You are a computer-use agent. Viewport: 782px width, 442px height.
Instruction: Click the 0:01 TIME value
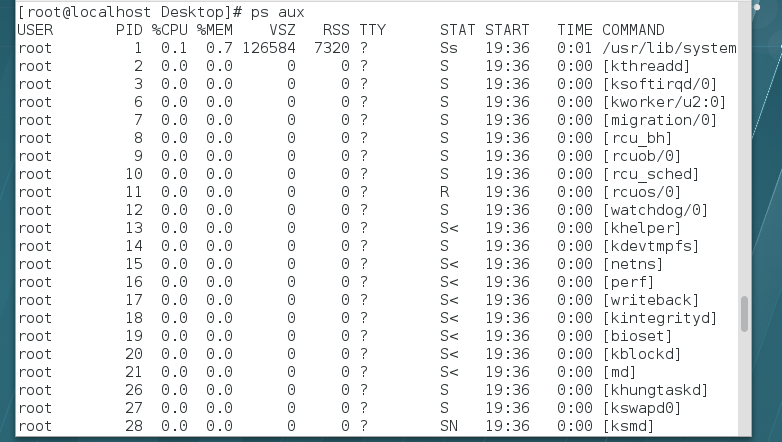(x=575, y=48)
